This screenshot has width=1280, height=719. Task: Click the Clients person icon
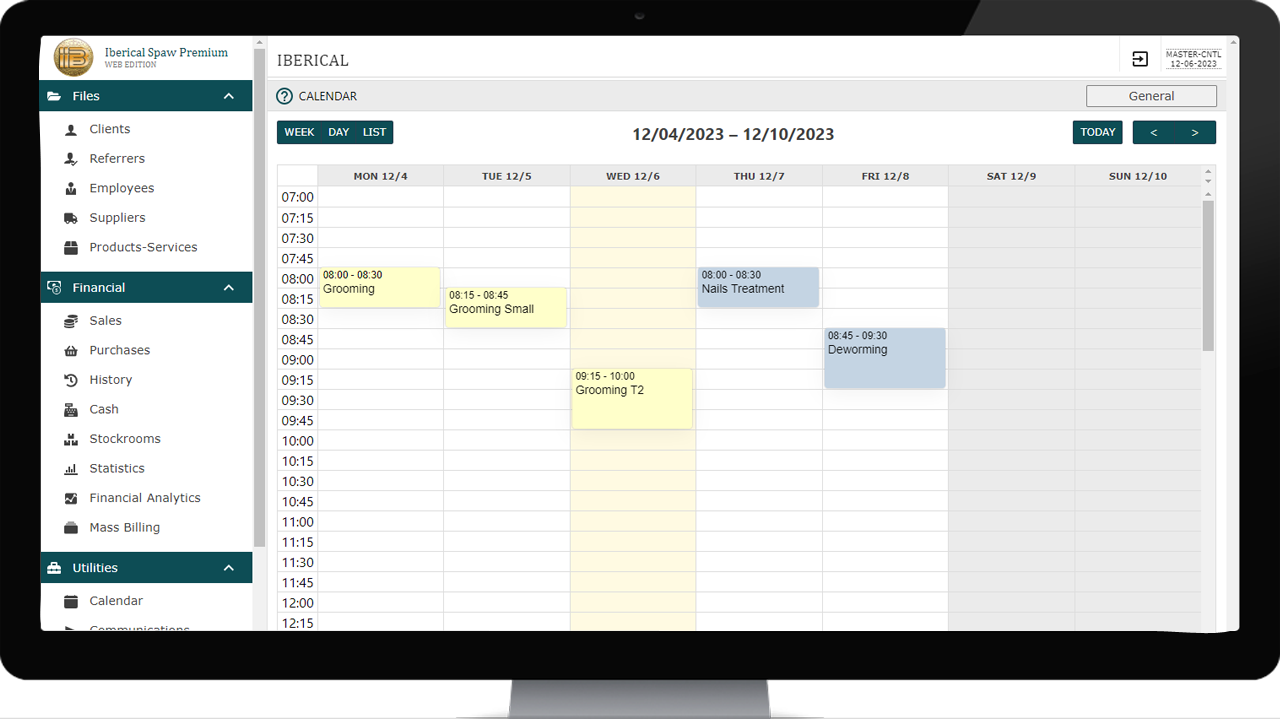[71, 130]
